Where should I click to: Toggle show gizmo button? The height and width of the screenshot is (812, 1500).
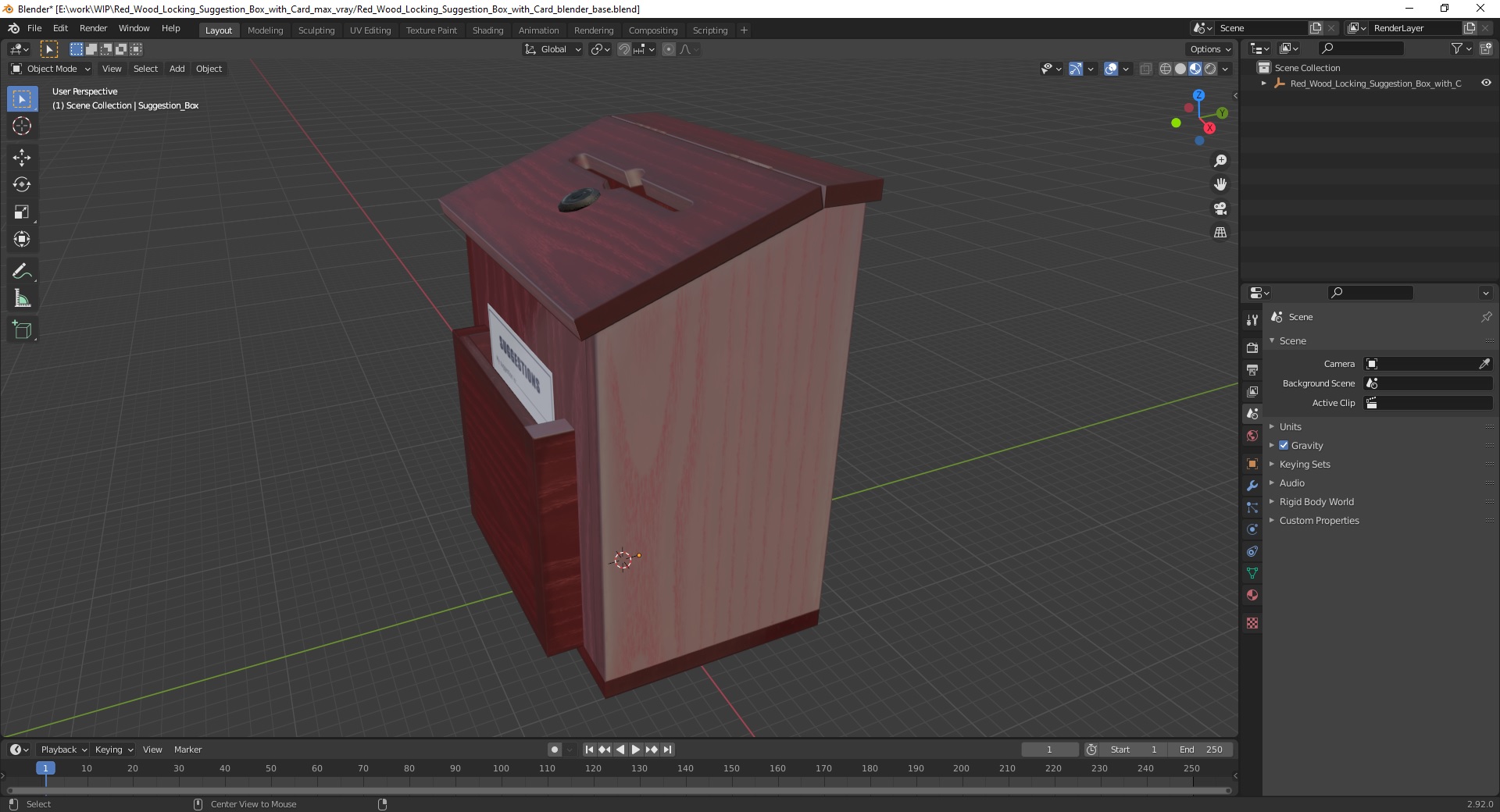click(1076, 69)
